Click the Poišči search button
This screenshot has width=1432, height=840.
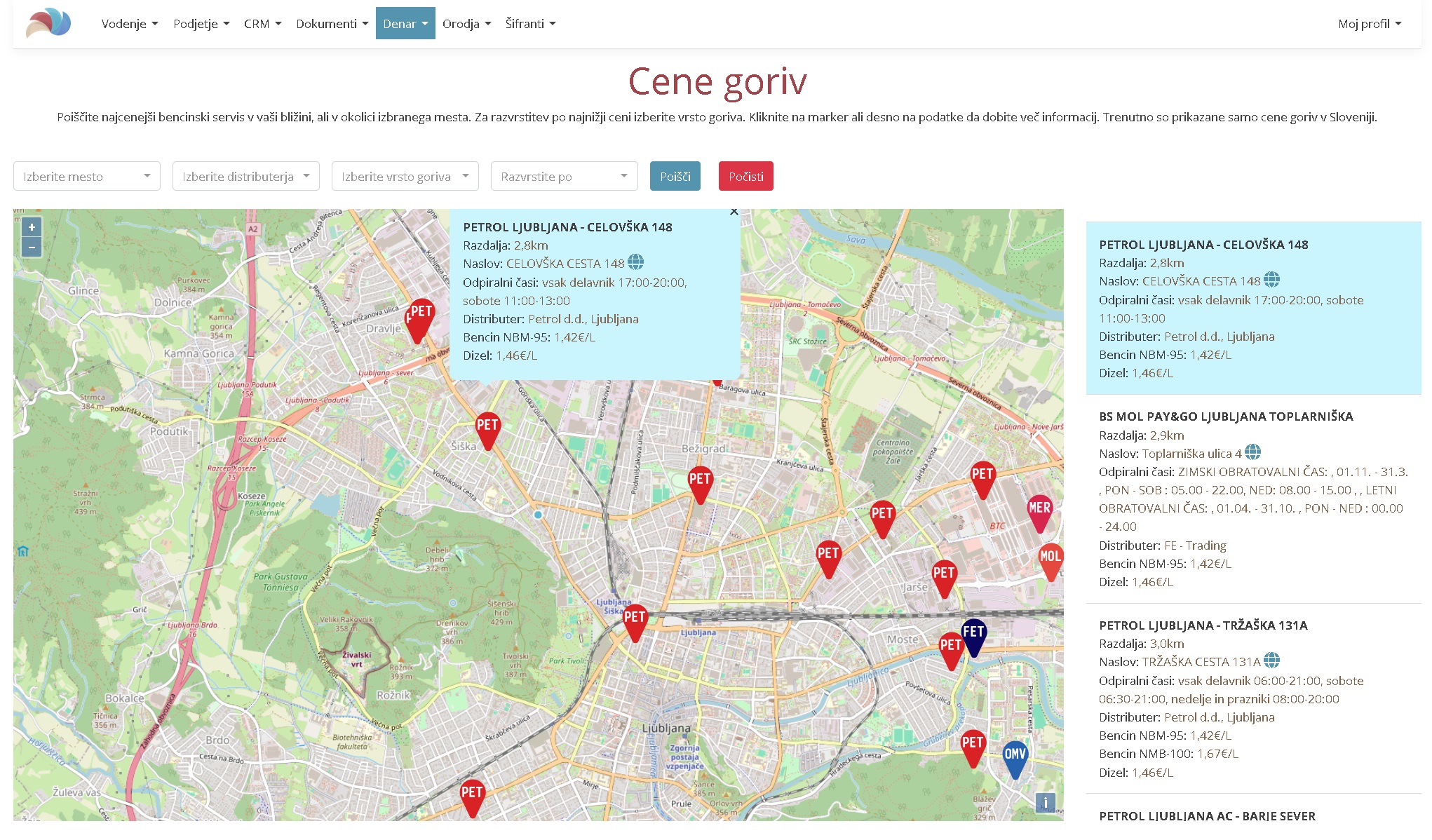coord(675,176)
